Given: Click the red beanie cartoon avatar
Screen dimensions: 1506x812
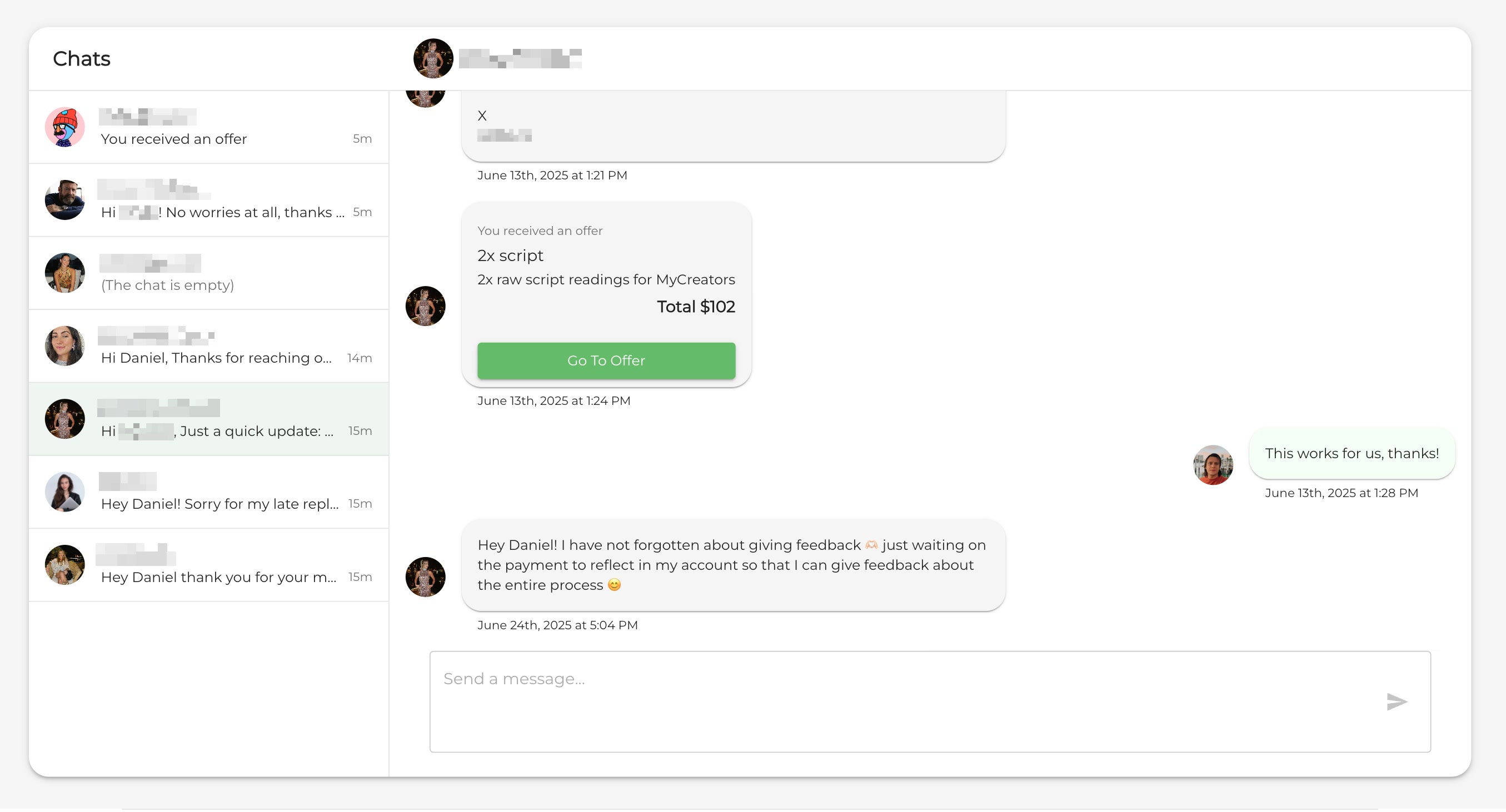Looking at the screenshot, I should (65, 127).
